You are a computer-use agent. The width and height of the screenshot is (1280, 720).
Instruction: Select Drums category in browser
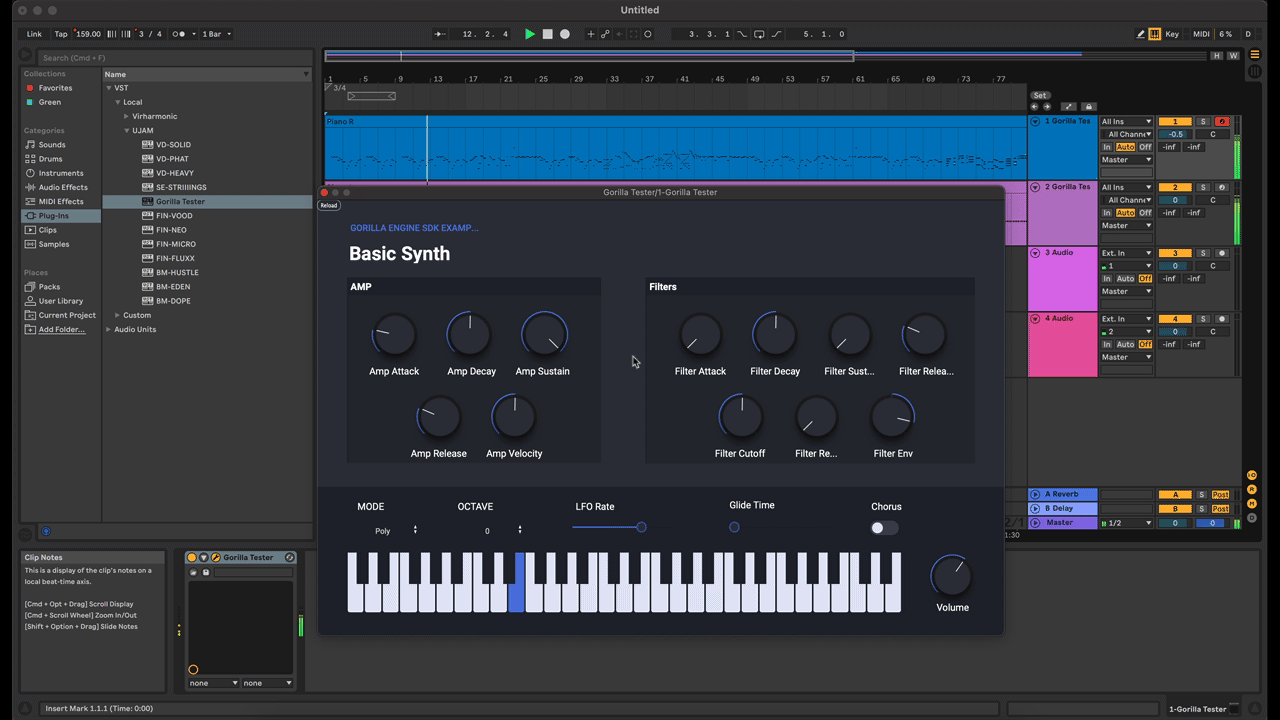click(x=50, y=159)
